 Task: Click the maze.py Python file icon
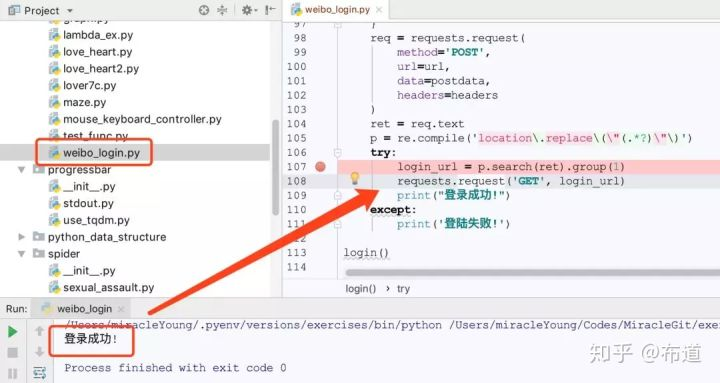coord(54,102)
